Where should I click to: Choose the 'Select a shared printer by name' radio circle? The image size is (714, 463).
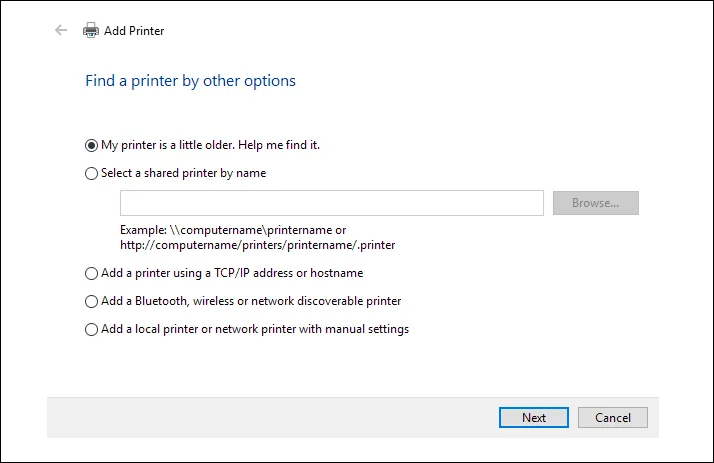coord(92,173)
